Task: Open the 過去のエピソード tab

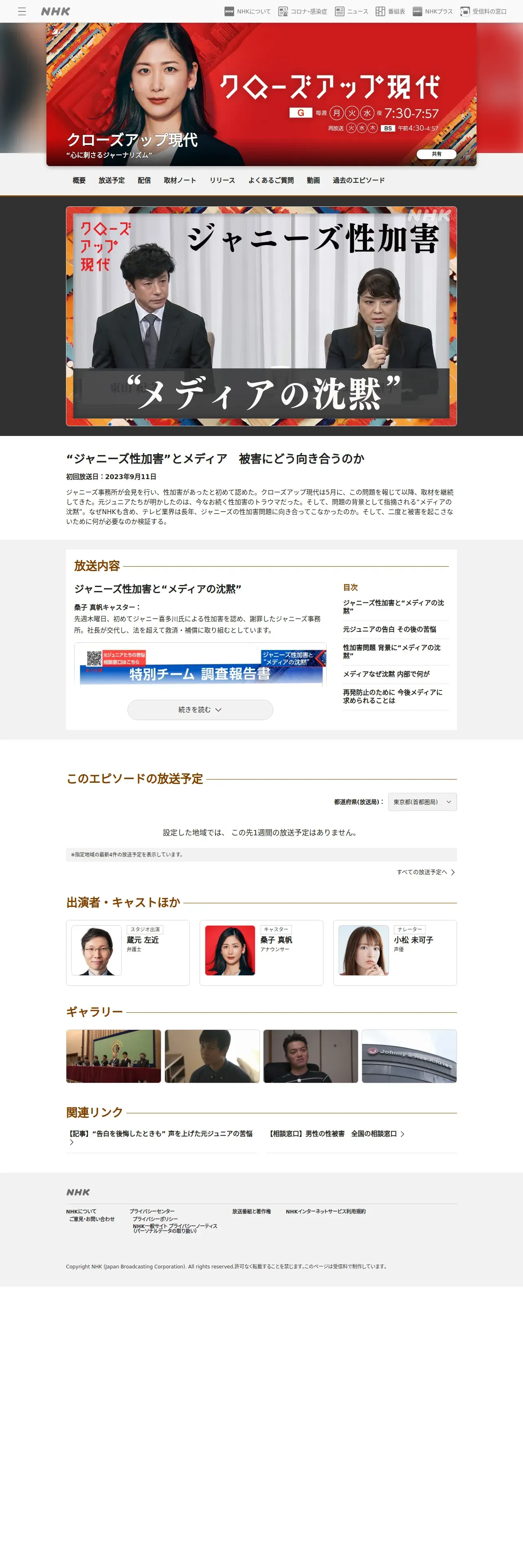Action: [x=358, y=180]
